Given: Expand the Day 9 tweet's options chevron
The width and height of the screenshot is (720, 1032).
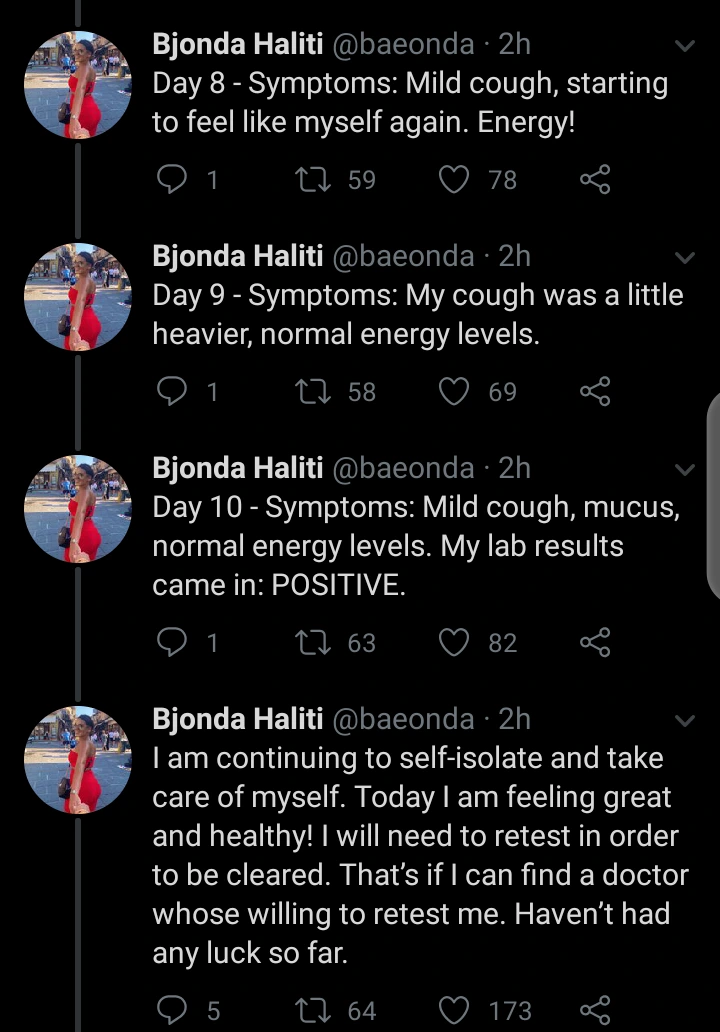Looking at the screenshot, I should coord(686,257).
